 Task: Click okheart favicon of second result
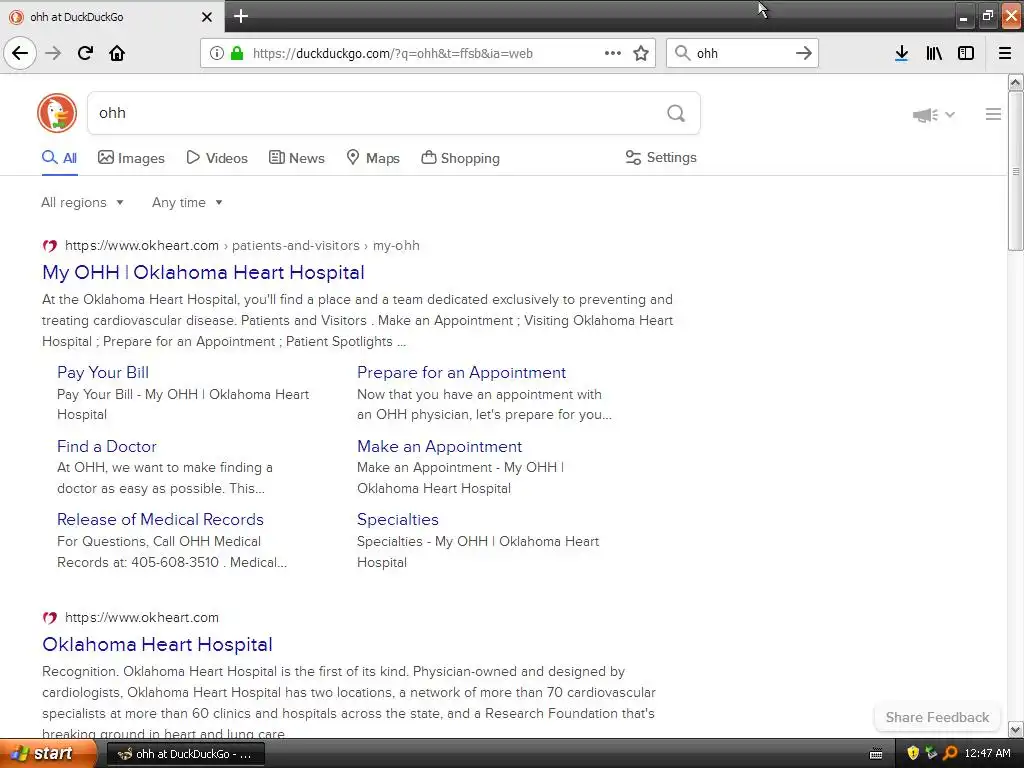[50, 617]
